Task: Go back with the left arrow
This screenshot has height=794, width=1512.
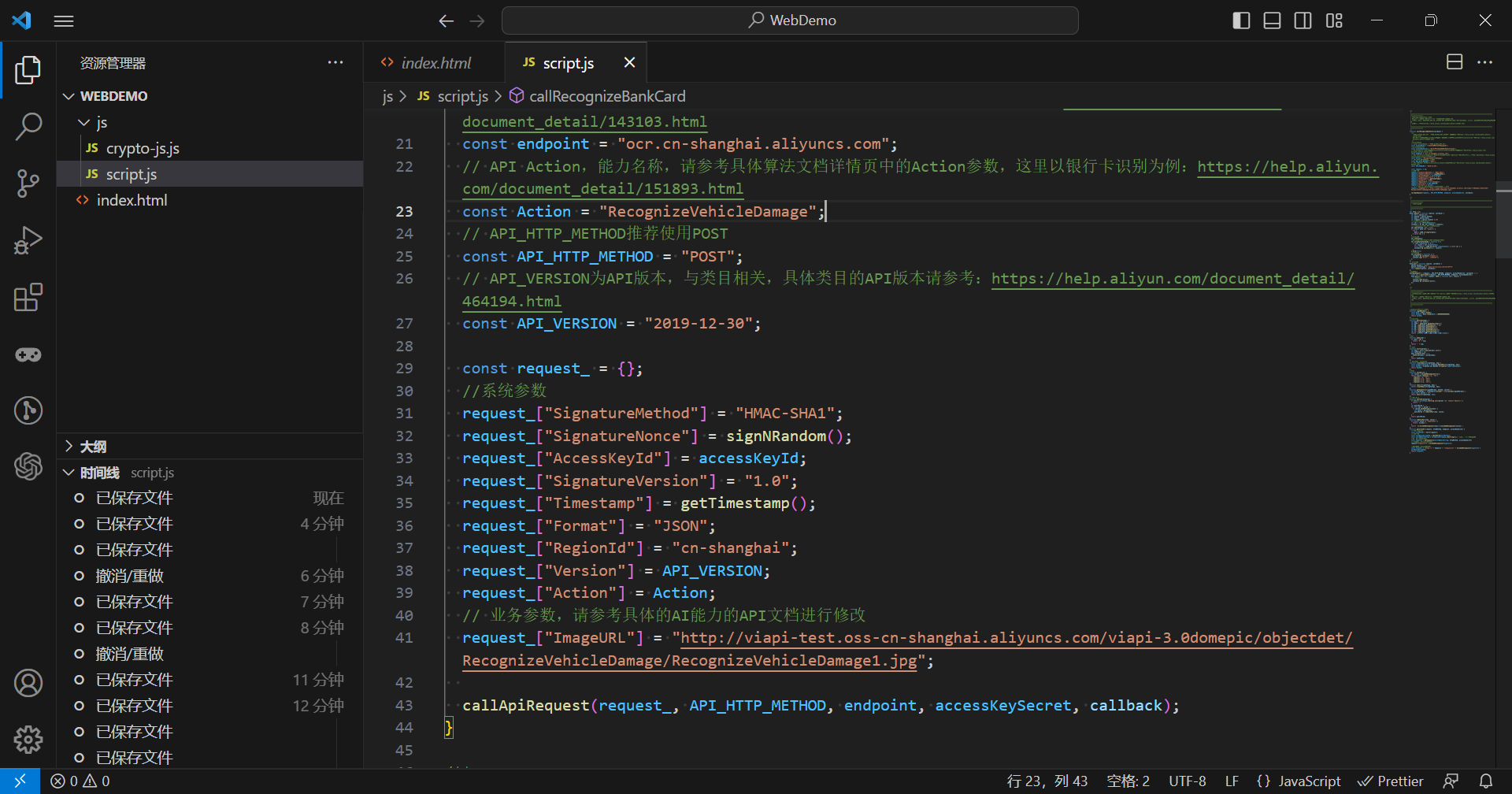Action: (x=447, y=21)
